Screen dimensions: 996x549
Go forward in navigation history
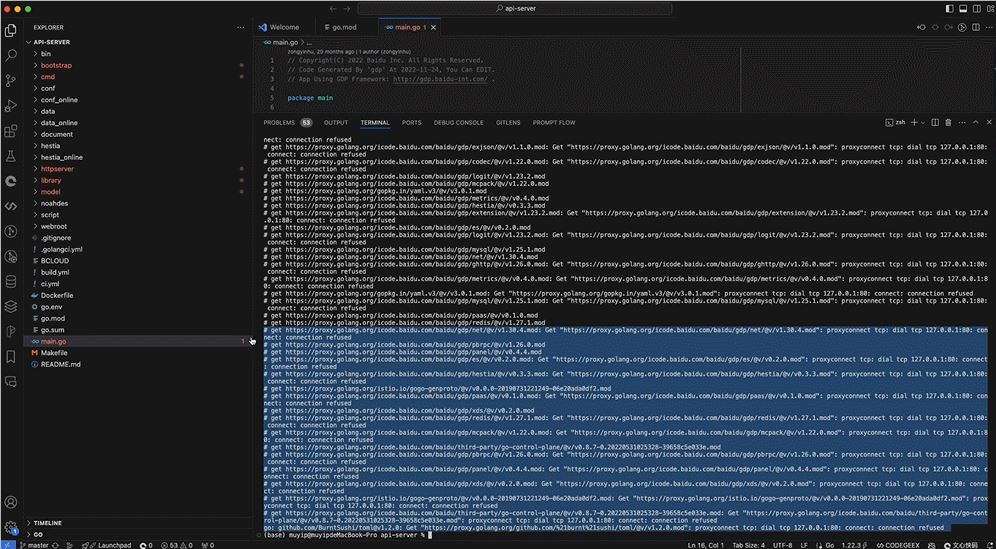click(x=347, y=9)
